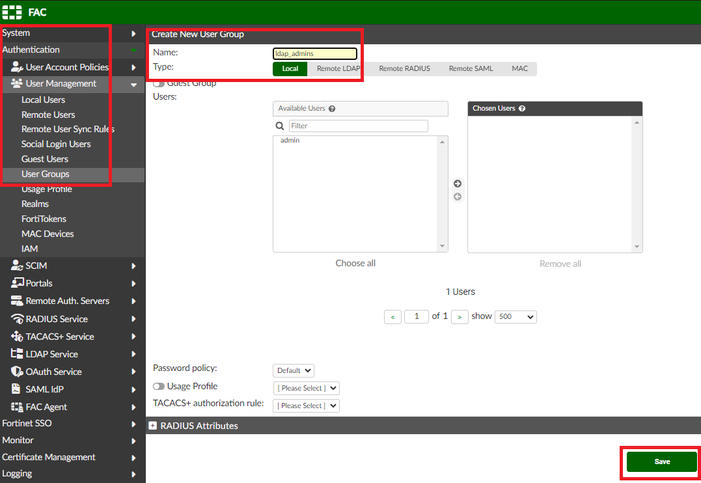Click the Name input field
The width and height of the screenshot is (701, 483).
315,54
